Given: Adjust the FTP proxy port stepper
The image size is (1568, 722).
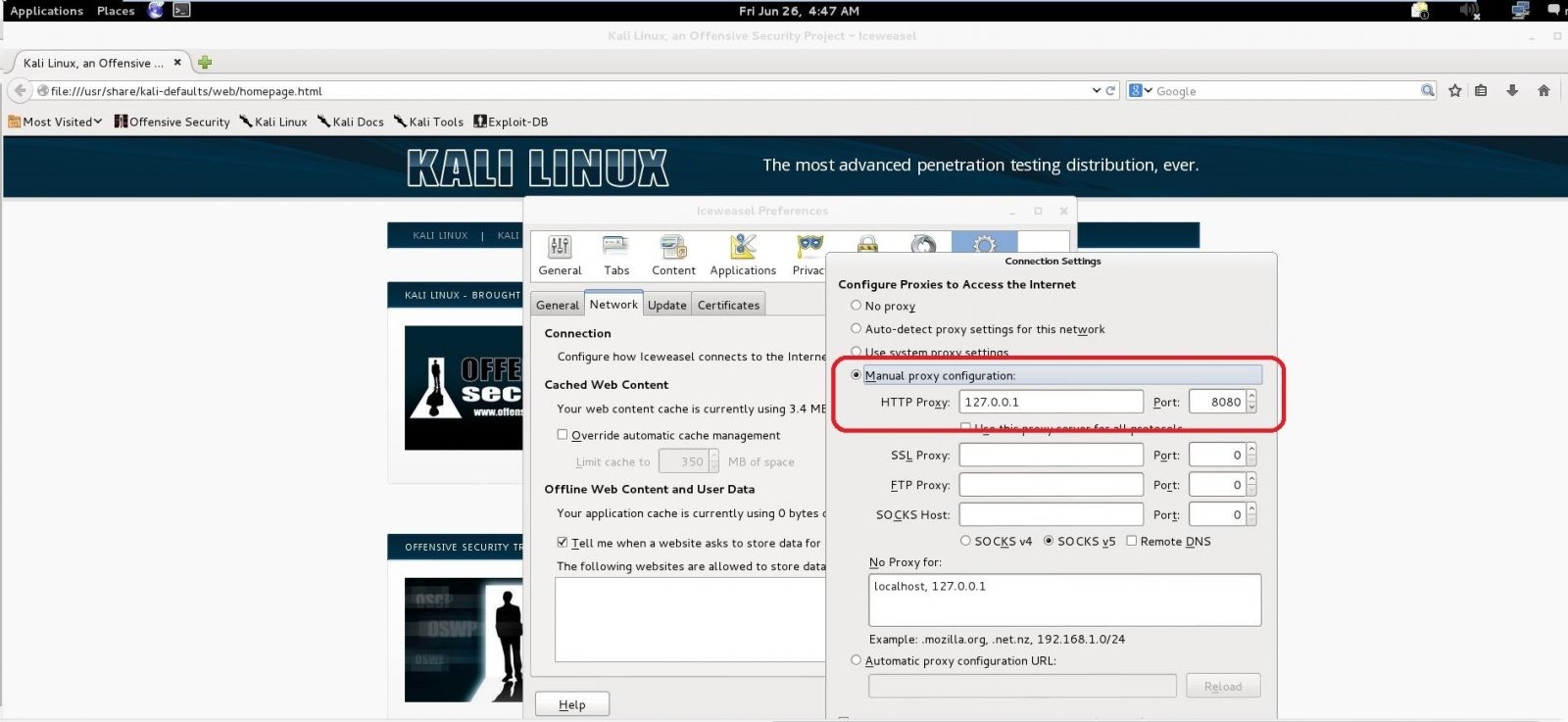Looking at the screenshot, I should (1251, 485).
